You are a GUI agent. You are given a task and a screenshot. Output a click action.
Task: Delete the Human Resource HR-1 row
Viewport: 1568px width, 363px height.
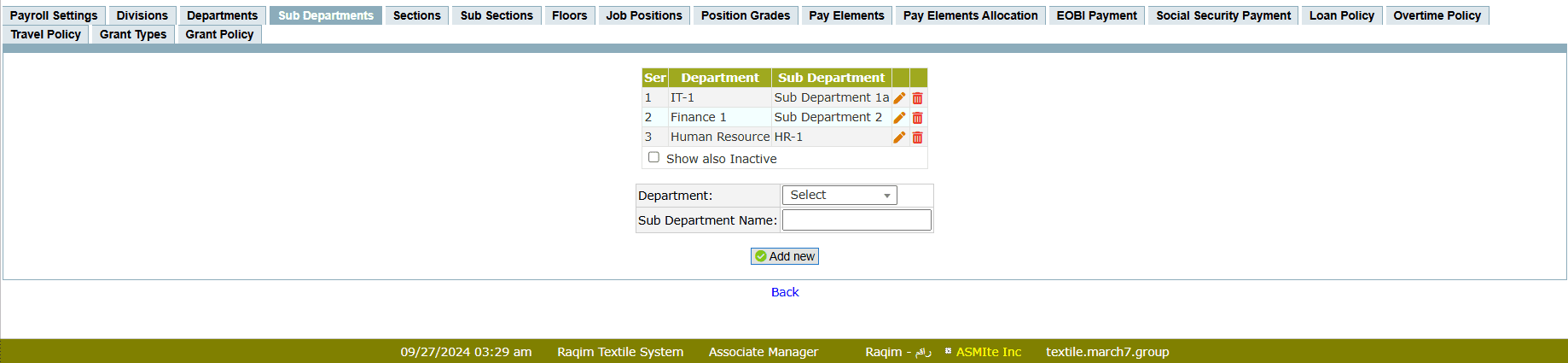tap(918, 138)
